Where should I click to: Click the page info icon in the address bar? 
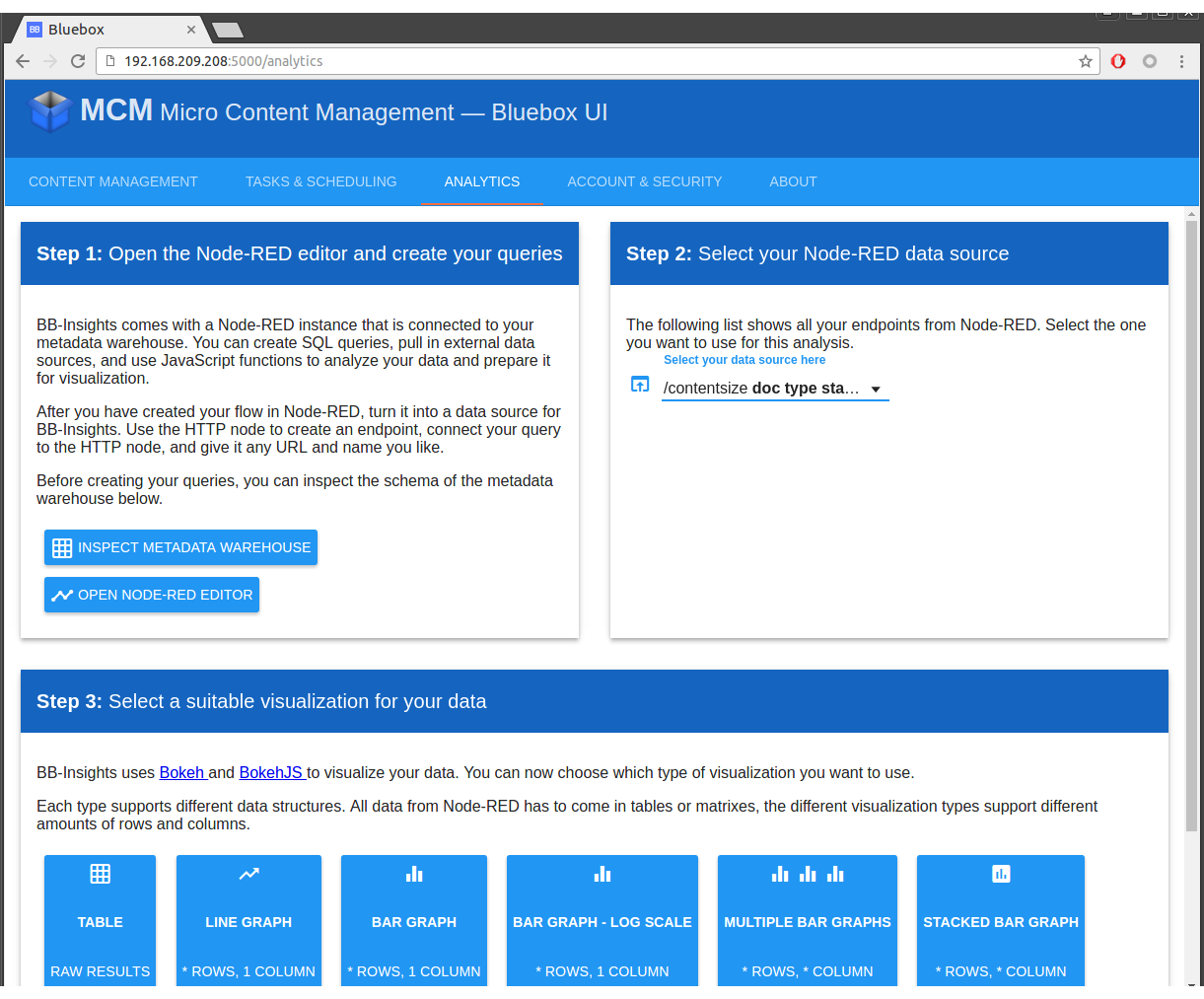(x=110, y=61)
